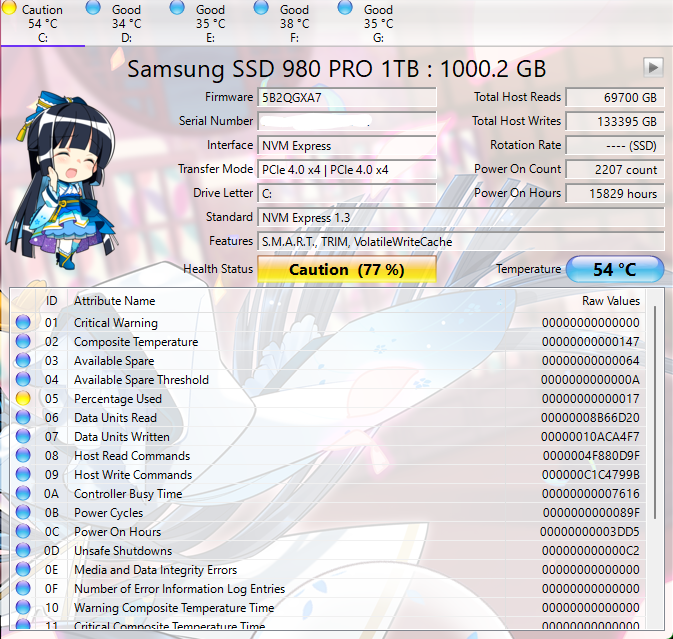This screenshot has width=673, height=639.
Task: Click Total Host Reads value 69700 GB
Action: point(615,97)
